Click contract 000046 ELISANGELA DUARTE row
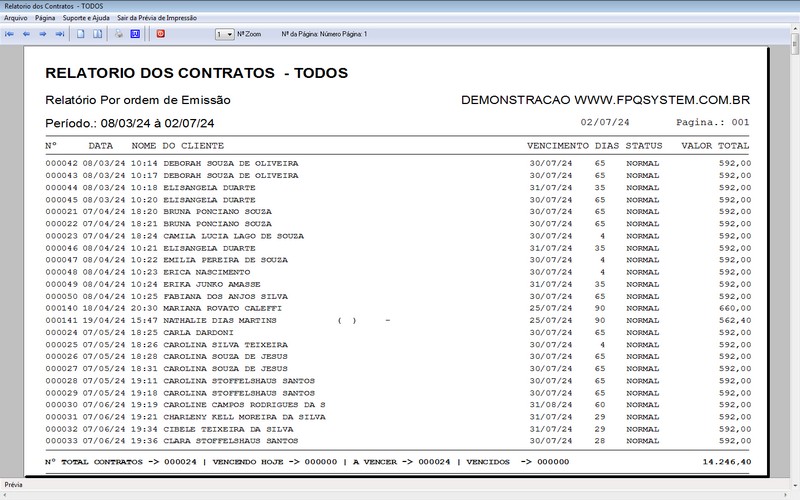Screen dimensions: 800x500 point(398,248)
